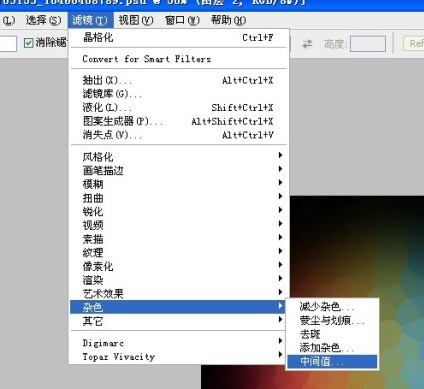Choose 减少杂色... from submenu
Image resolution: width=424 pixels, height=389 pixels.
[332, 306]
